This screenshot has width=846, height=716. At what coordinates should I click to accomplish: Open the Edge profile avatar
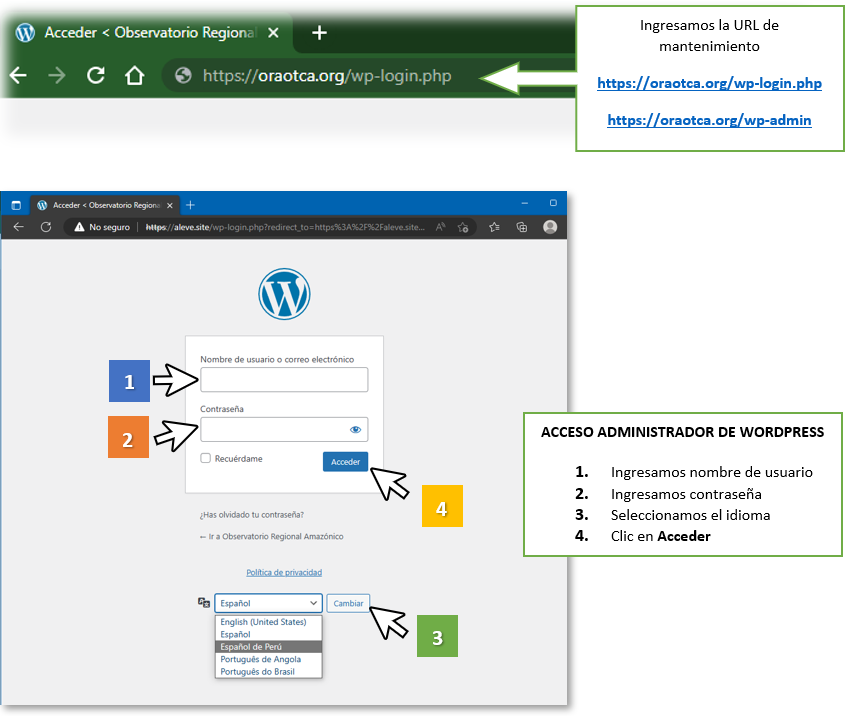(550, 227)
